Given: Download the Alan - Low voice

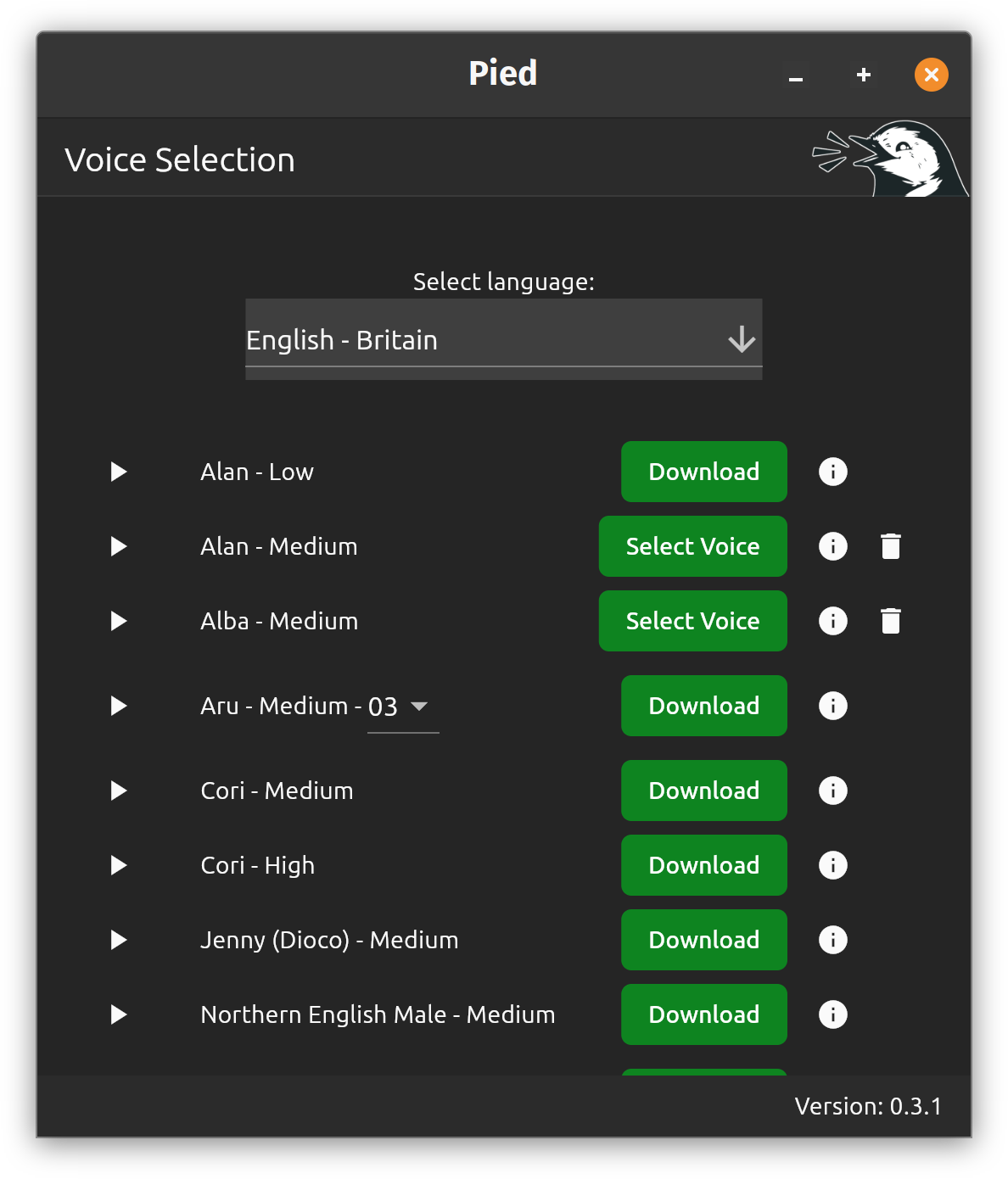Looking at the screenshot, I should click(x=703, y=472).
